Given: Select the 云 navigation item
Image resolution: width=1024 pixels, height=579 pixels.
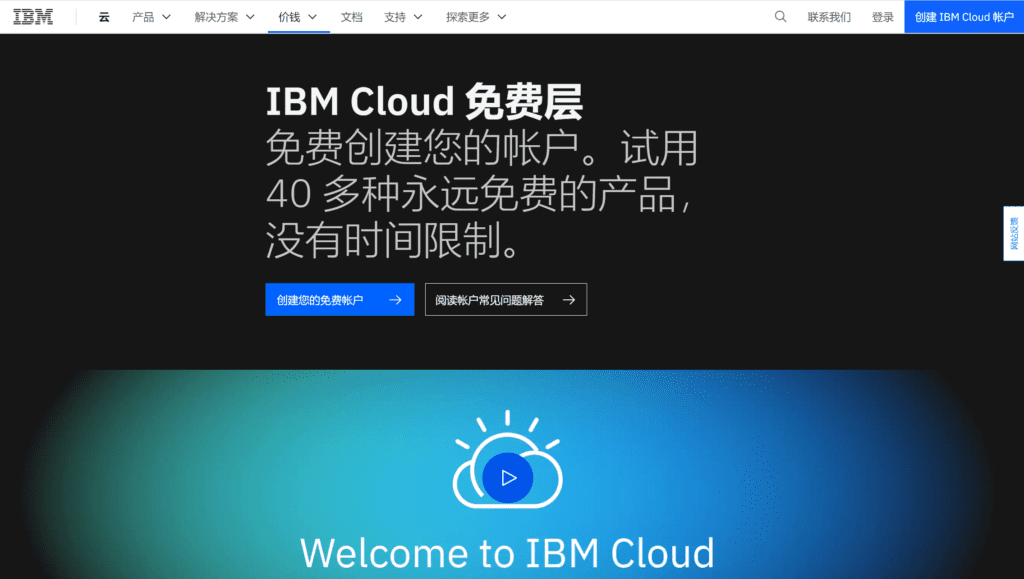Looking at the screenshot, I should coord(104,17).
